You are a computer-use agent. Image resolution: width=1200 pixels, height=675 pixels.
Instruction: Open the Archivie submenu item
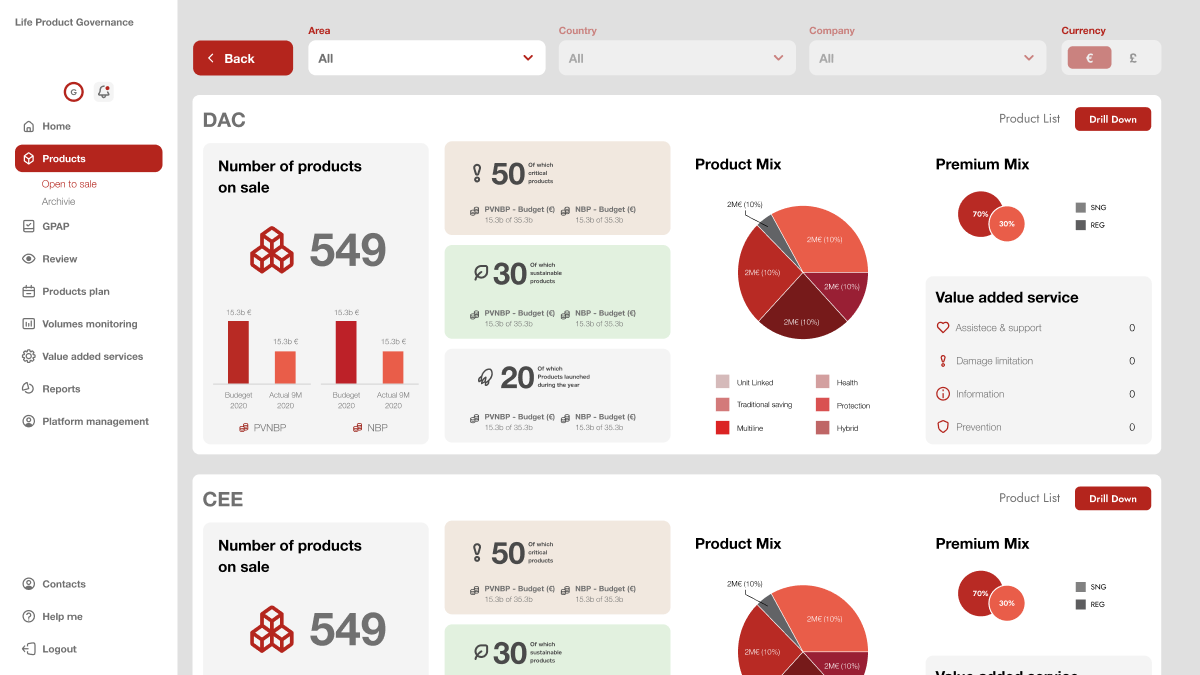58,202
